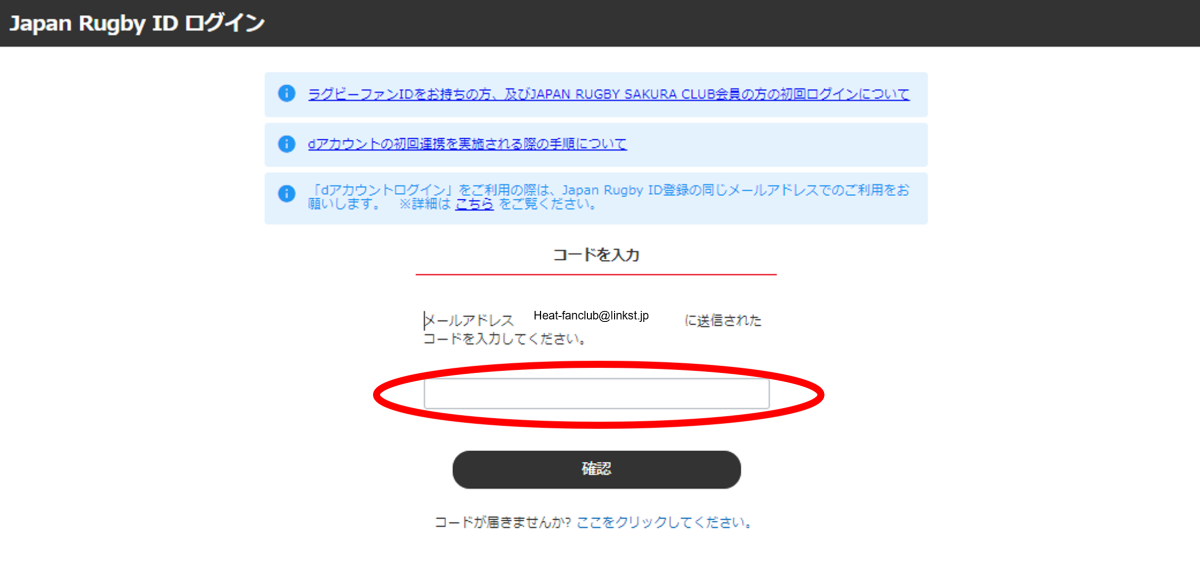
Task: Click the info icon beside dアカウント初回連携 notice
Action: [x=287, y=144]
